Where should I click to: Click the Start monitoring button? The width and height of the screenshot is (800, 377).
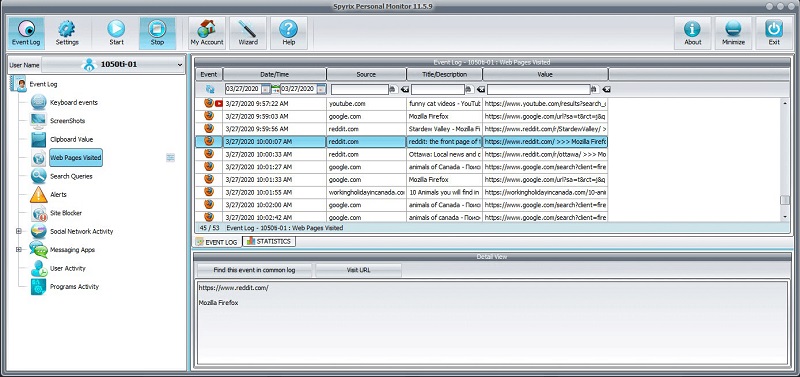click(116, 34)
